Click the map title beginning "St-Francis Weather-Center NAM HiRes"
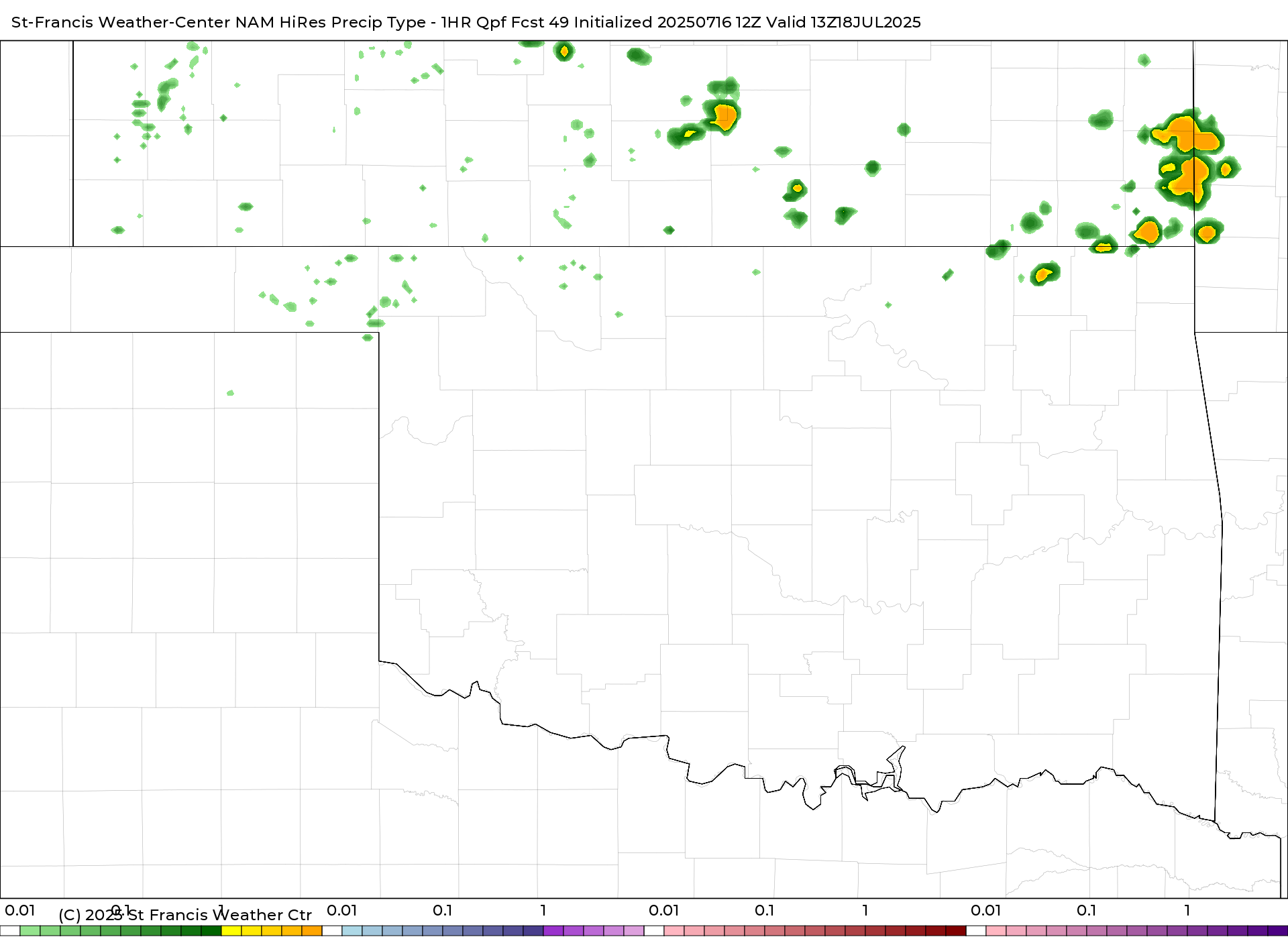1288x939 pixels. tap(466, 22)
